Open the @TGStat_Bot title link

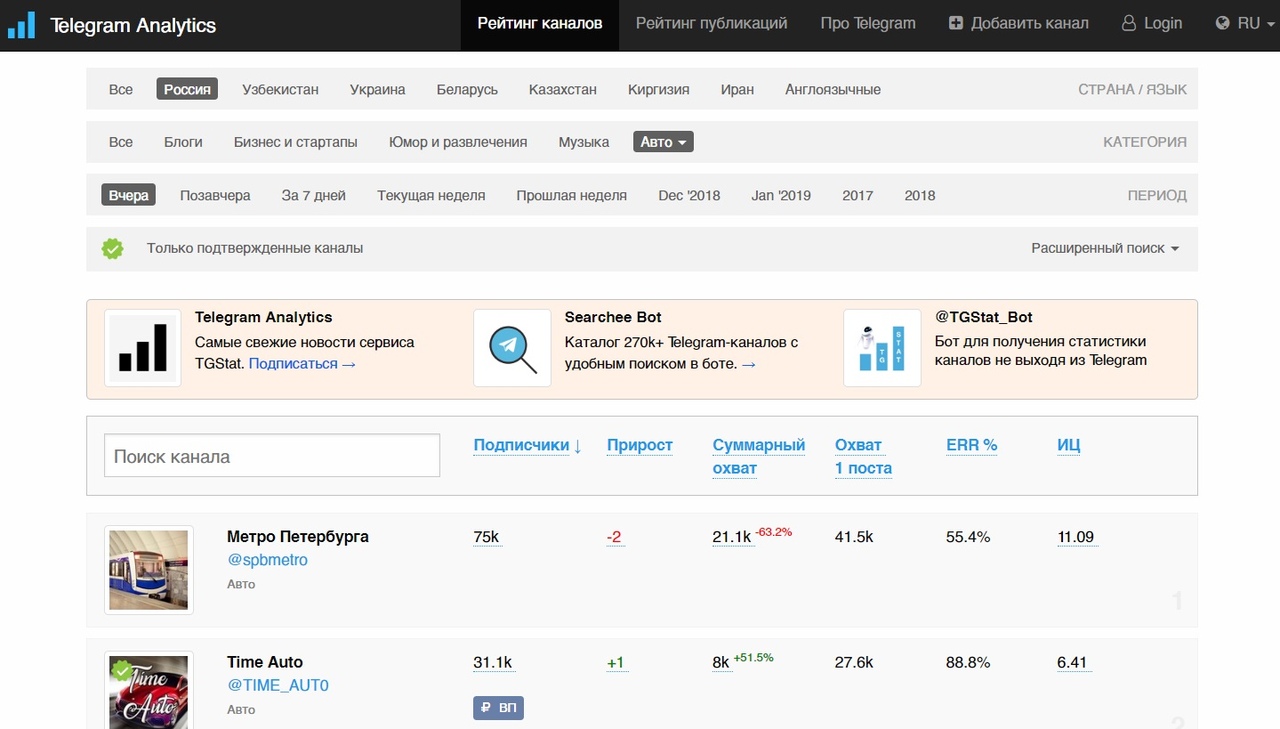[x=984, y=317]
